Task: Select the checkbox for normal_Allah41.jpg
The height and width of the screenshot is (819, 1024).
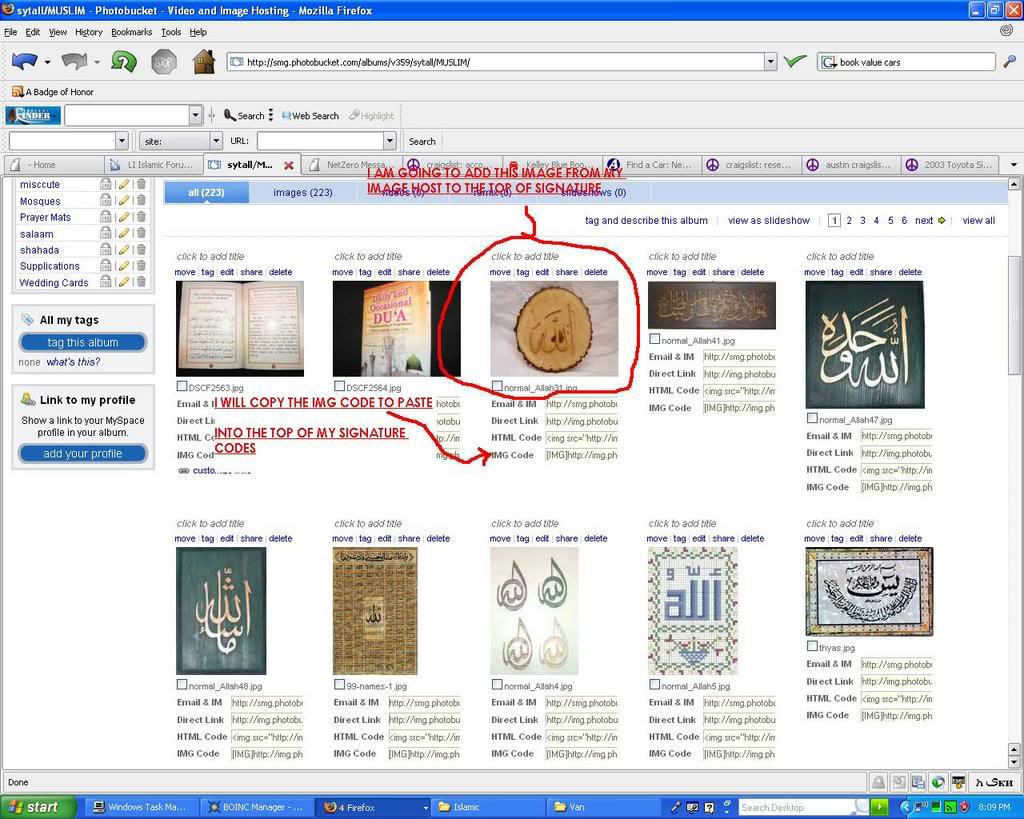Action: tap(654, 340)
